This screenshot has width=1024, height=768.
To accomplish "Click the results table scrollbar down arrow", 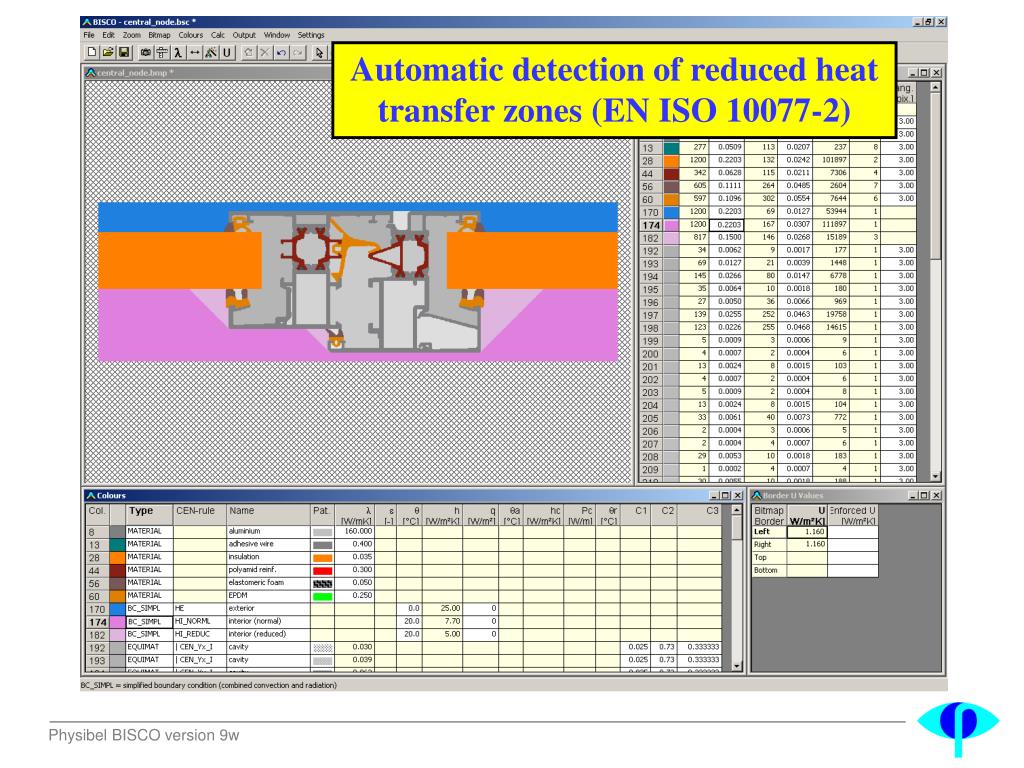I will pos(936,477).
